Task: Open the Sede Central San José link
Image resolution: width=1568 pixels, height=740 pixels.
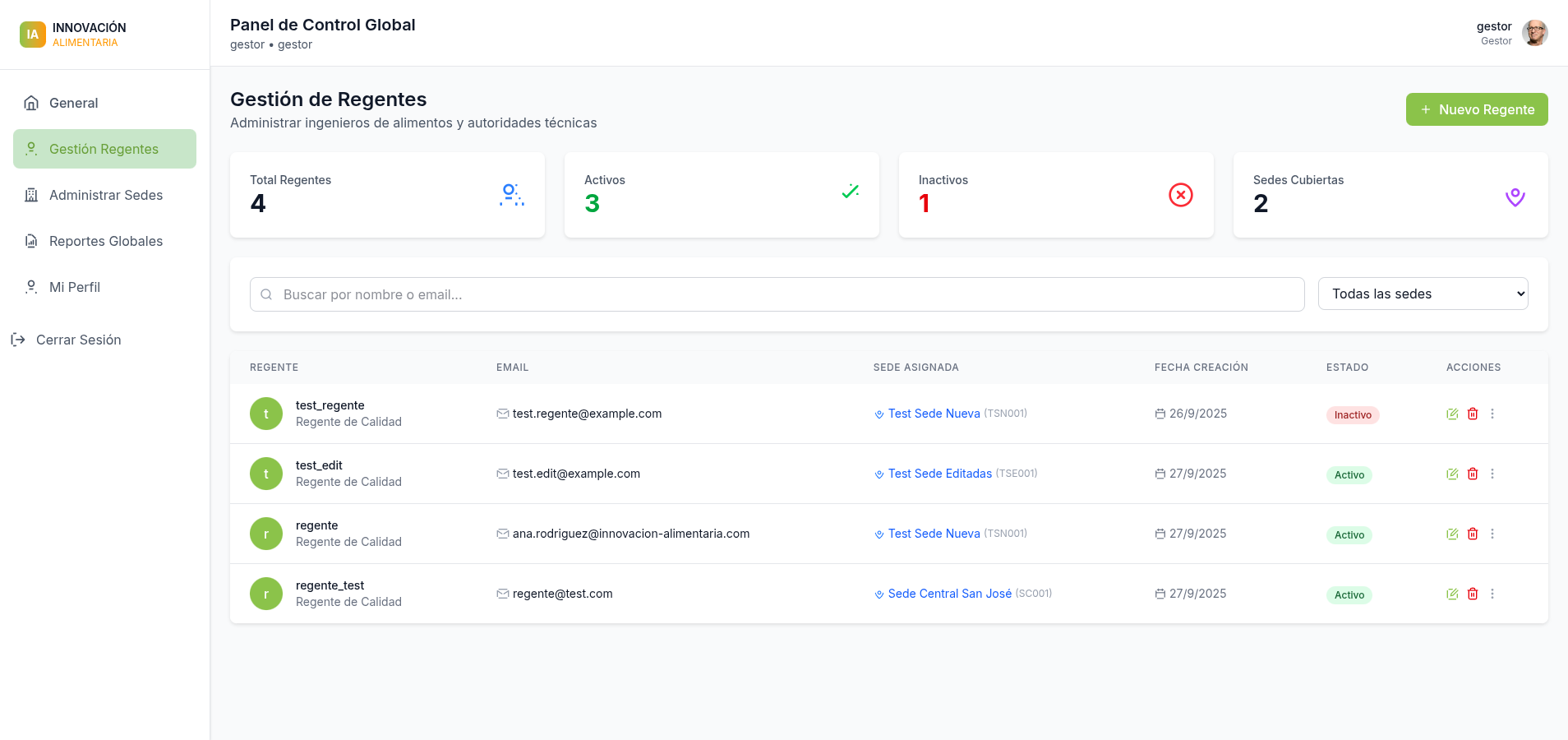Action: tap(949, 594)
